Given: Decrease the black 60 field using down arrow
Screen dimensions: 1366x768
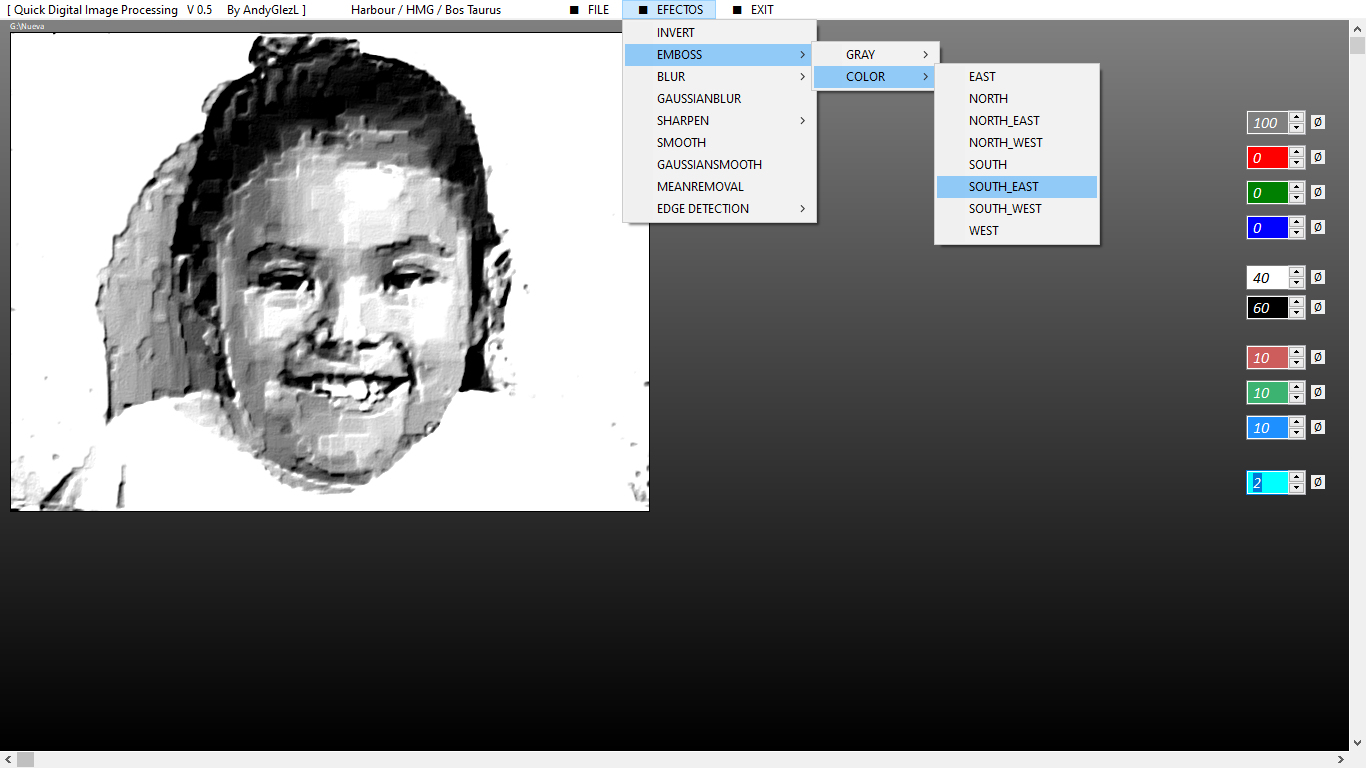Looking at the screenshot, I should [x=1296, y=313].
